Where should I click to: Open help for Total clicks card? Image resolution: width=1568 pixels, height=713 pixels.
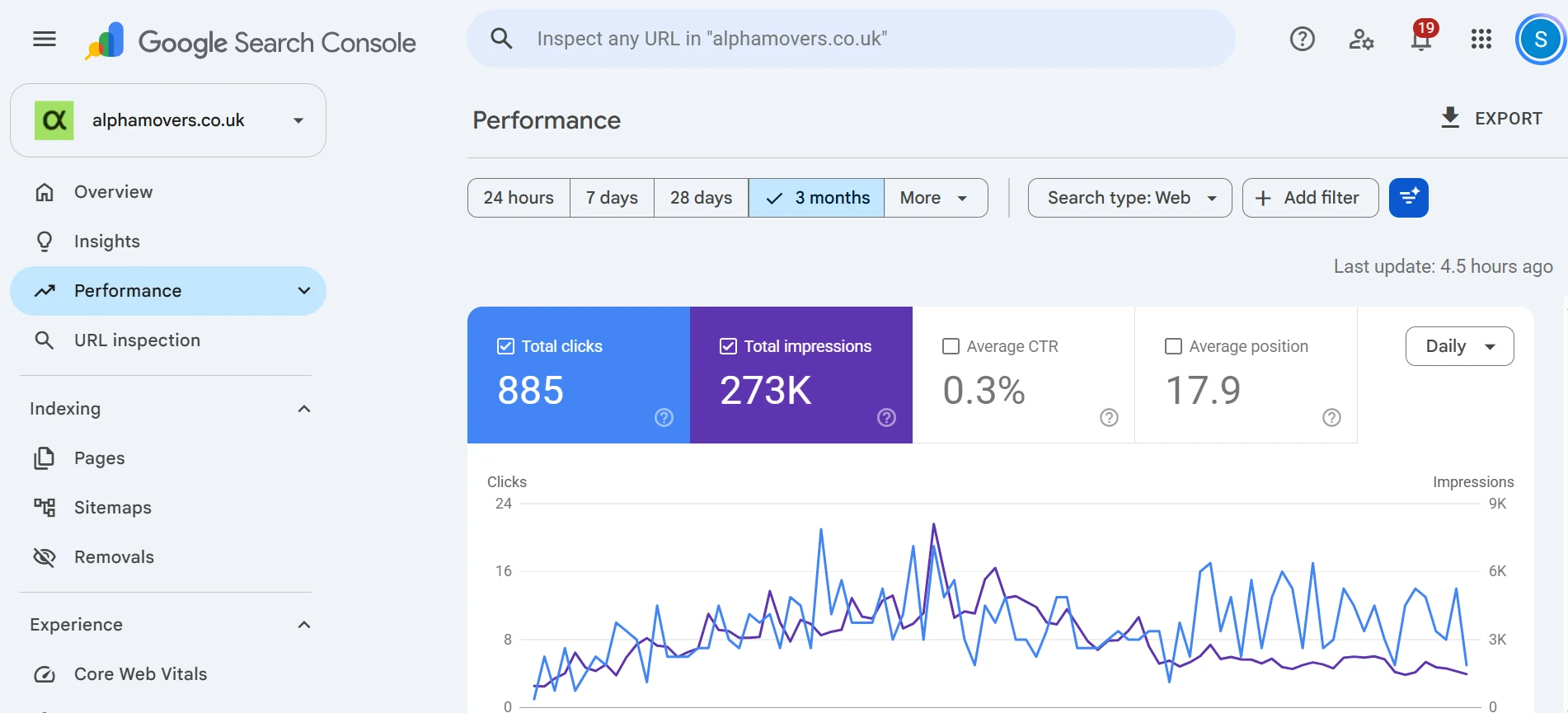664,418
